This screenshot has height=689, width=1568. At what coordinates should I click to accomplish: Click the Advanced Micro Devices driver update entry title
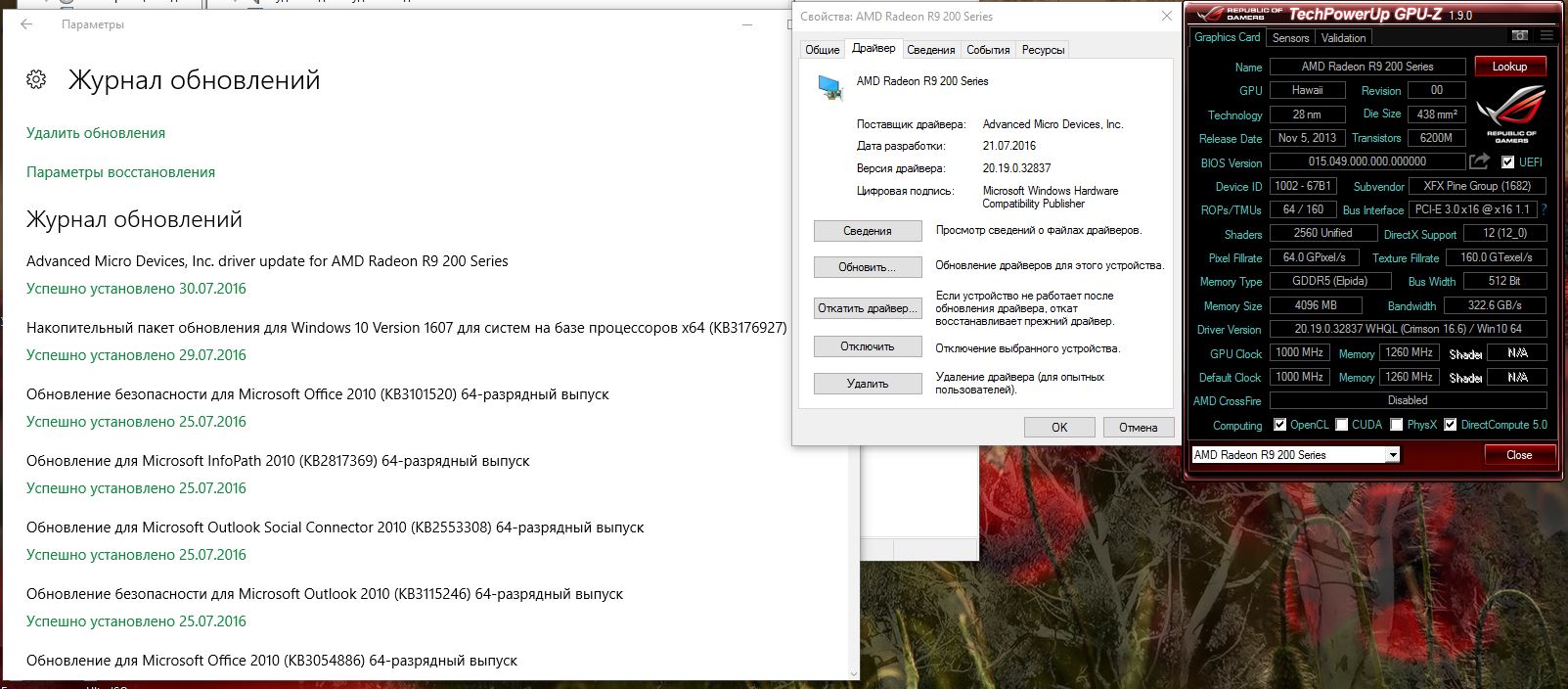coord(267,261)
